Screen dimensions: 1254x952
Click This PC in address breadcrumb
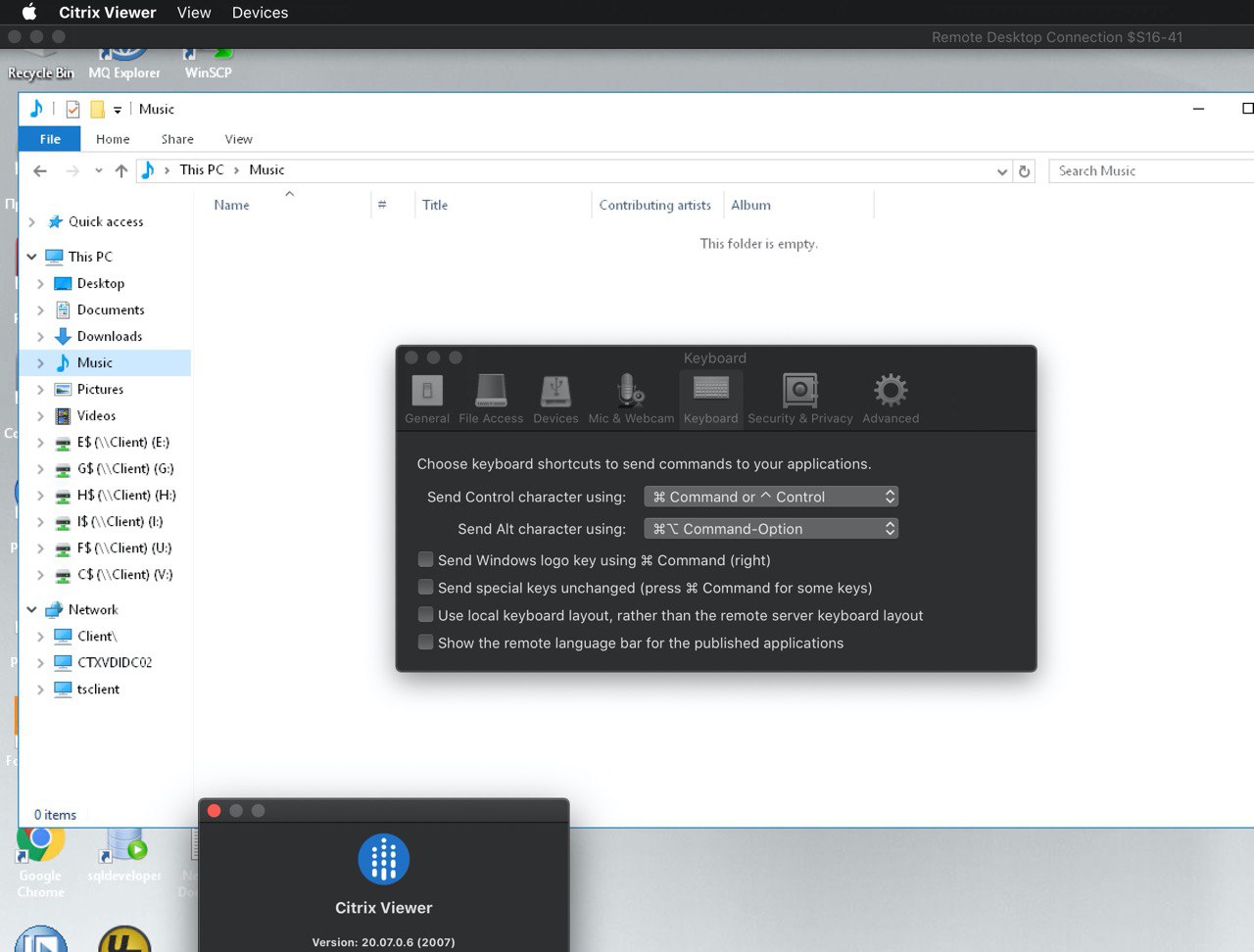click(x=202, y=169)
